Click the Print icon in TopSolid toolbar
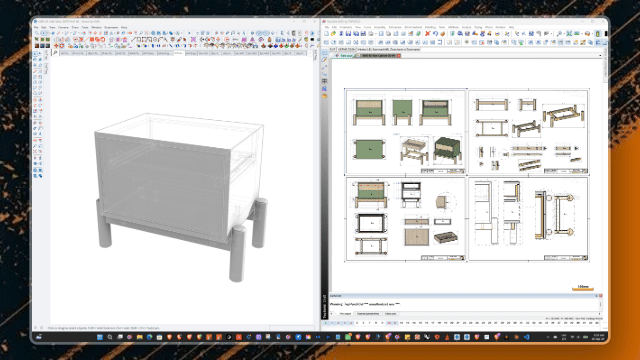Screen dimensions: 640x360 [x=371, y=33]
